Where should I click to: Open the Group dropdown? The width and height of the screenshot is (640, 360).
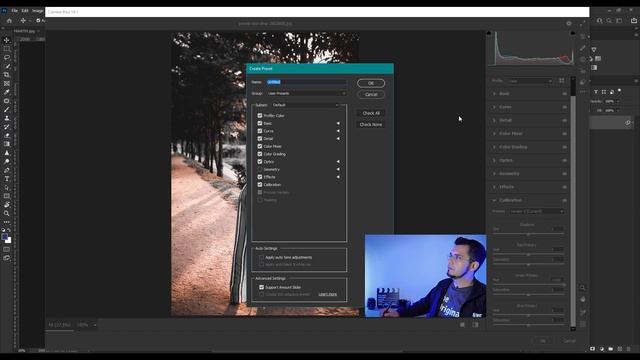click(306, 93)
